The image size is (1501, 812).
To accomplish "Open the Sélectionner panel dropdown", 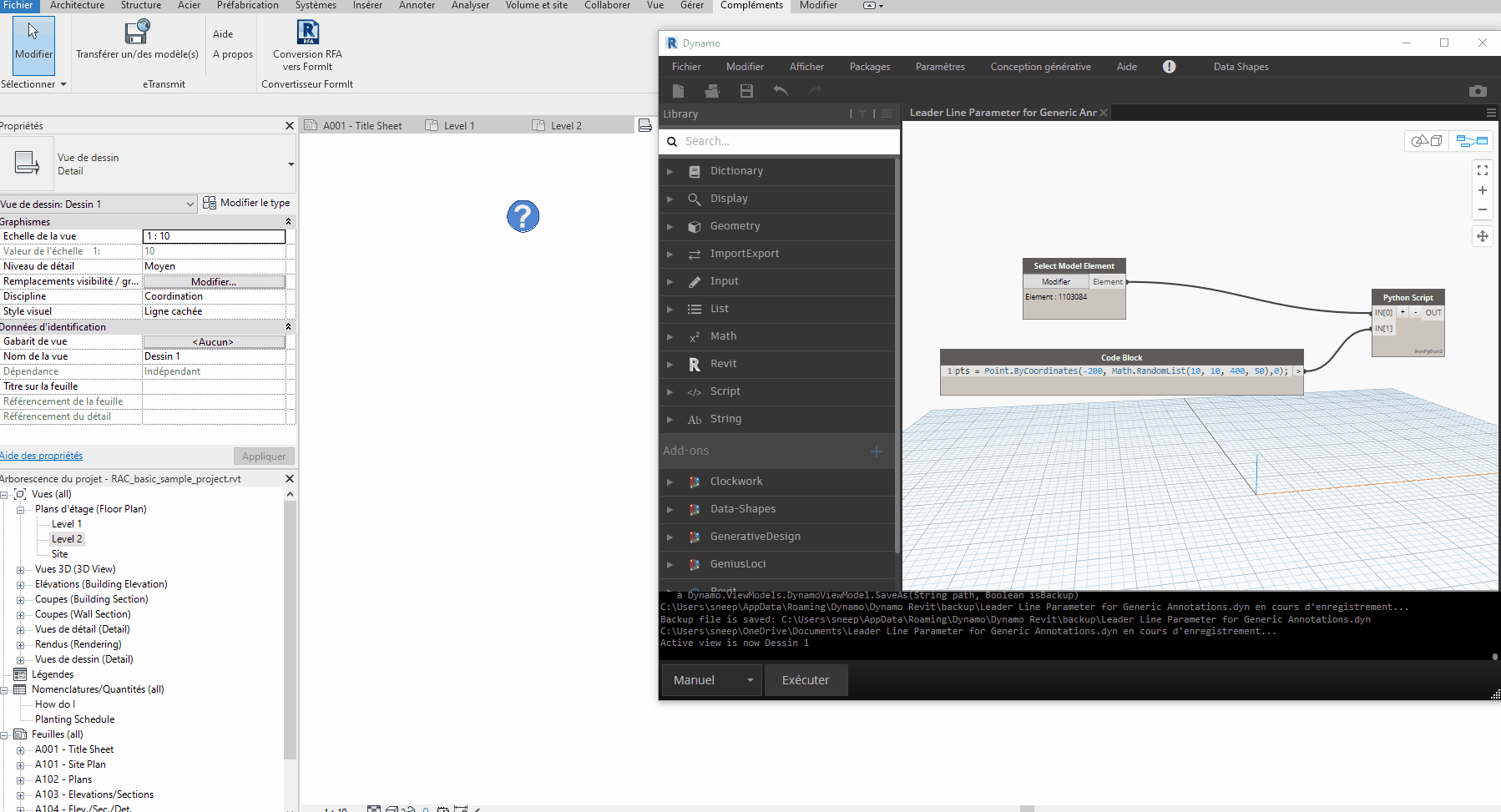I will click(33, 84).
